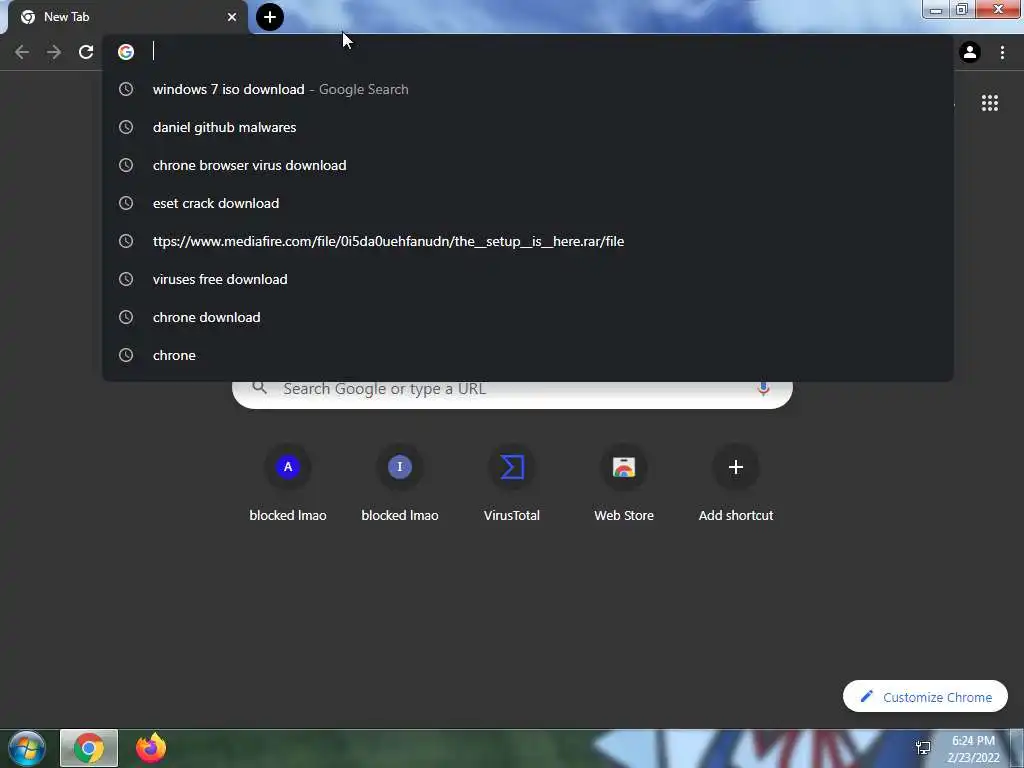Start voice search with microphone icon
The image size is (1024, 768).
click(x=763, y=389)
